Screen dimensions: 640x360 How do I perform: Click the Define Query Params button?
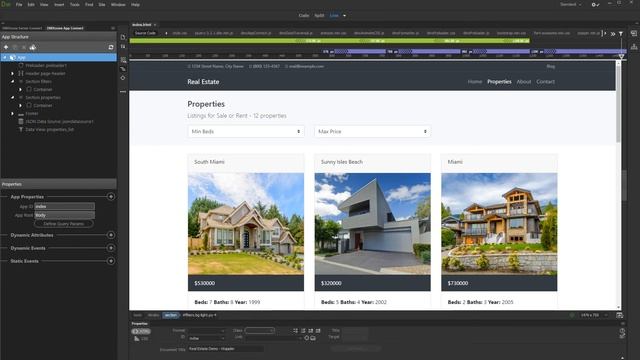coord(64,224)
